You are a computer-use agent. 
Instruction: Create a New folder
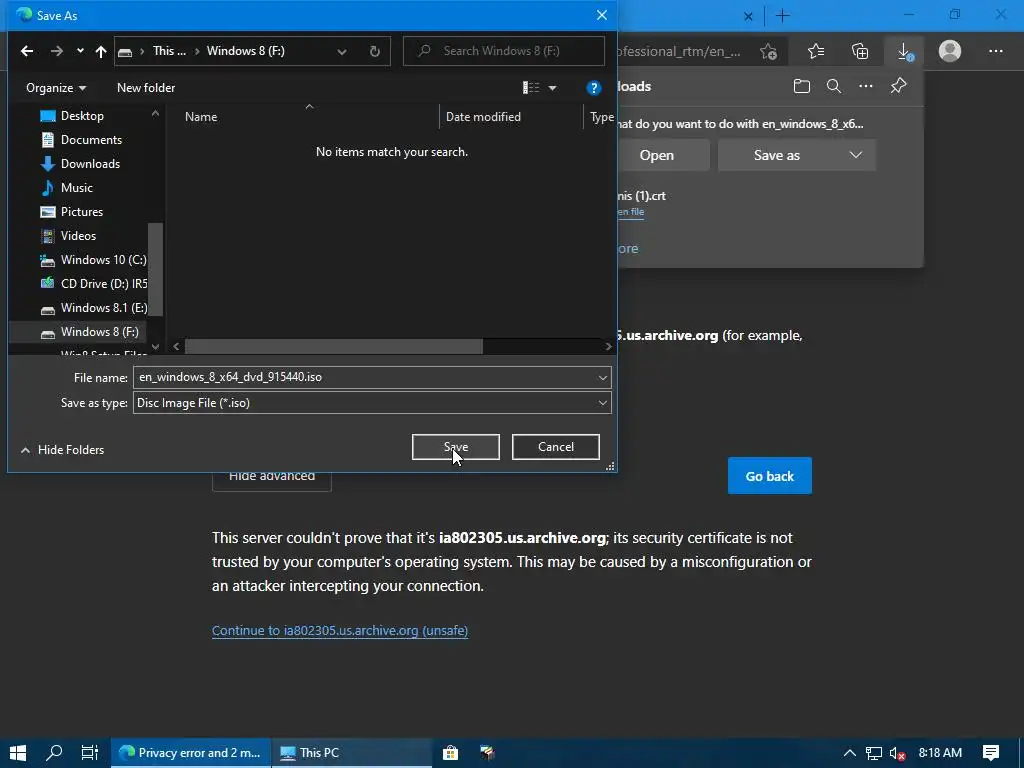pos(146,88)
